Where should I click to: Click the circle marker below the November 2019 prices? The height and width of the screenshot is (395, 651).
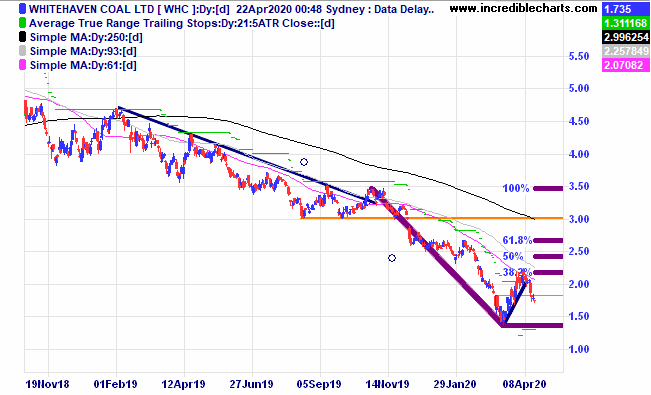point(392,258)
